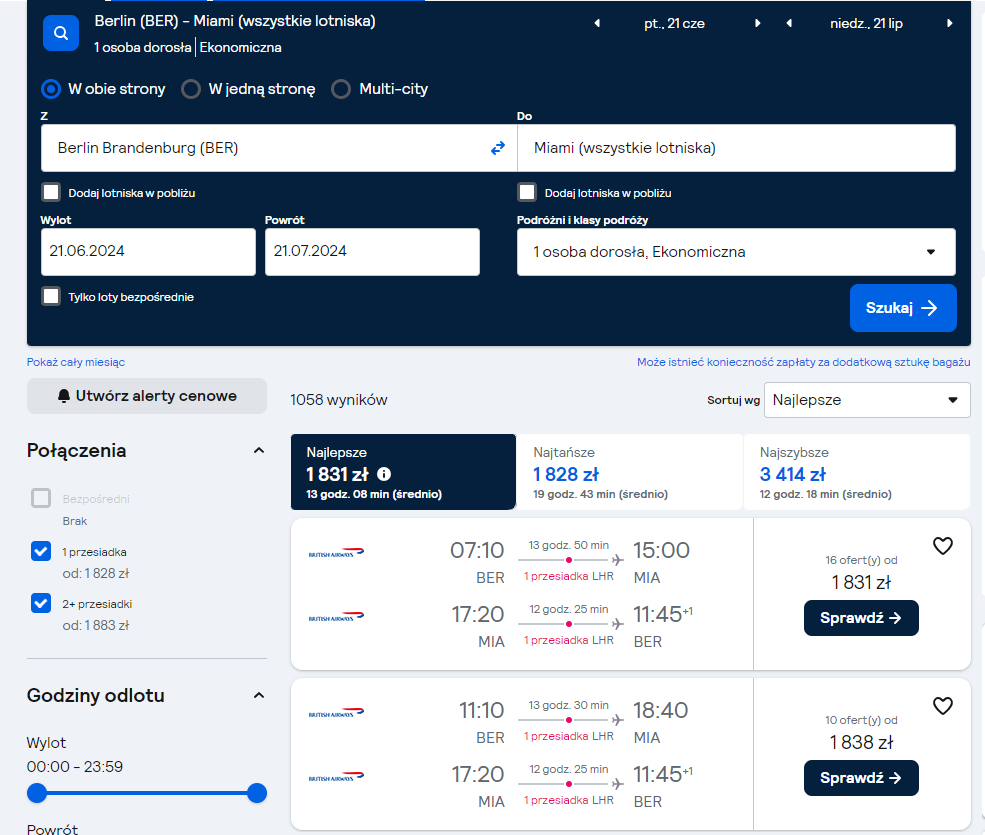
Task: Click the bell icon in price alerts button
Action: pos(63,396)
